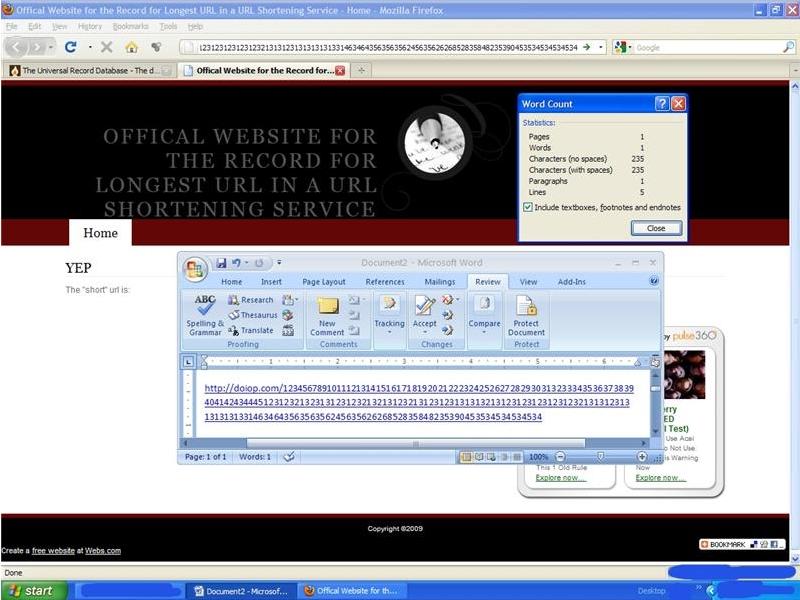Viewport: 800px width, 600px height.
Task: Click Protect Document in the Protect group
Action: coord(526,318)
